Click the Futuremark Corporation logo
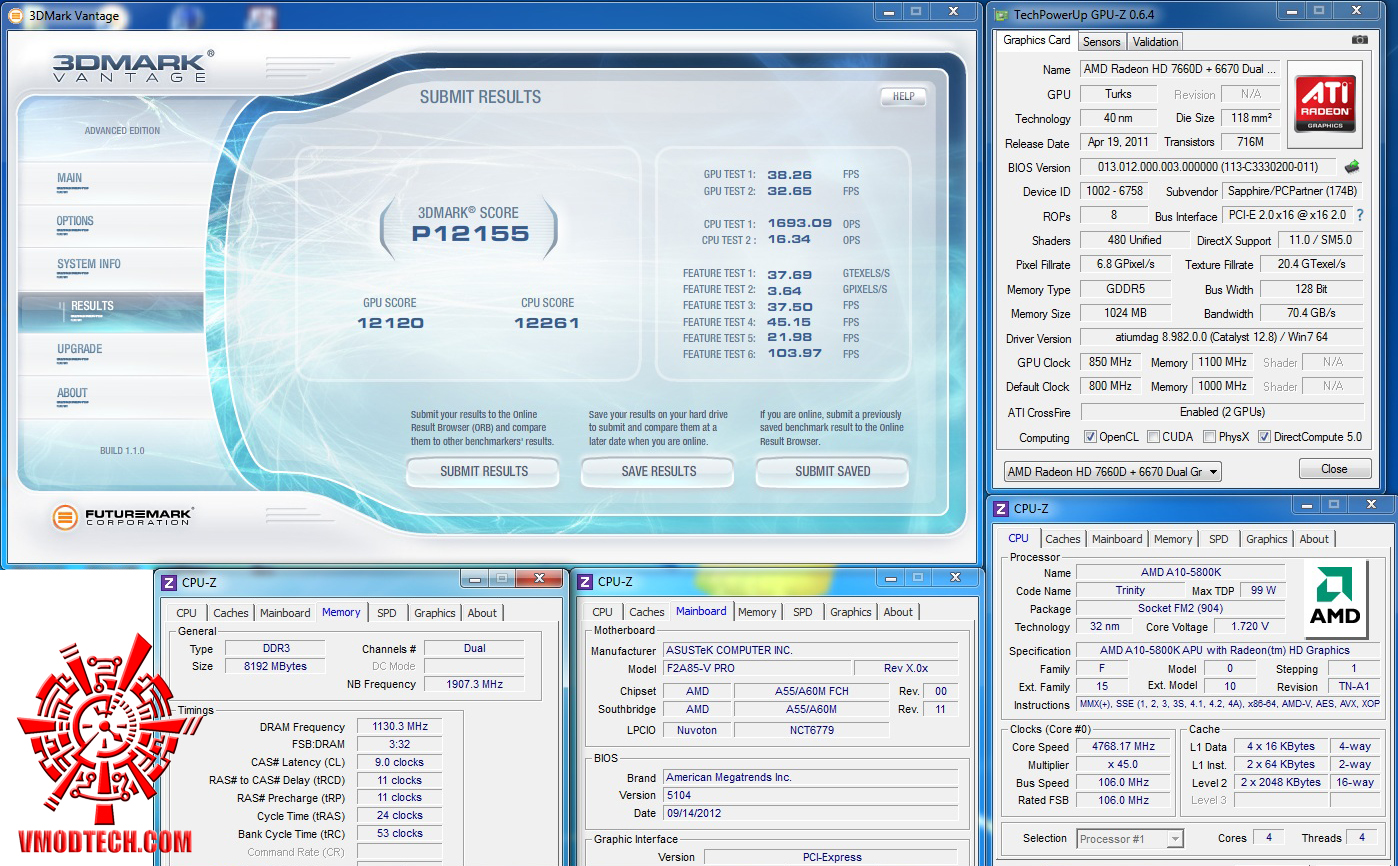 coord(122,518)
